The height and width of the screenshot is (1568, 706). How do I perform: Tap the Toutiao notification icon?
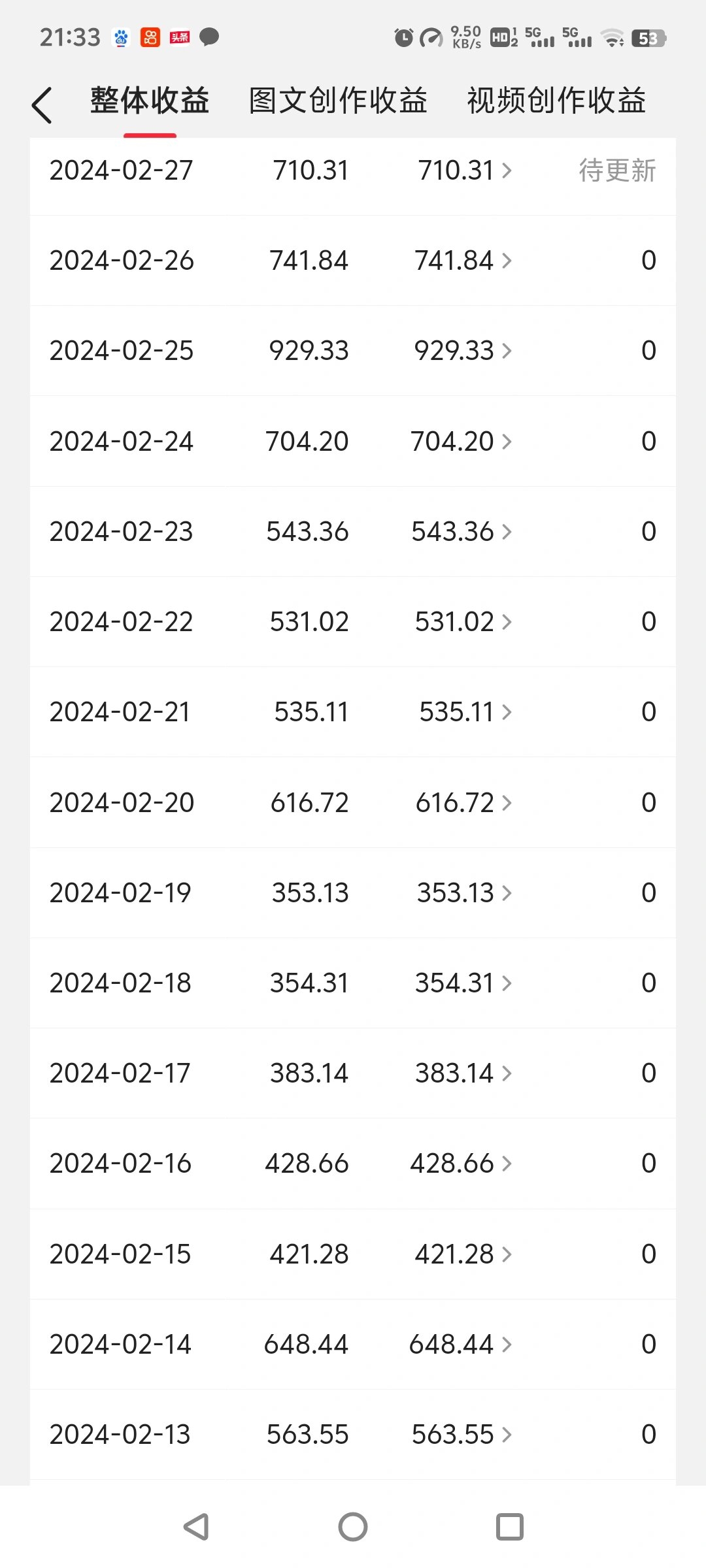(x=180, y=38)
